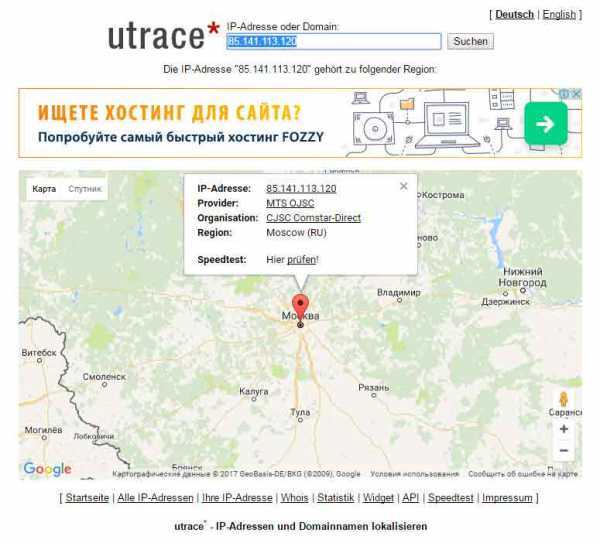Click the green arrow in Fozzy ad
The image size is (600, 543).
[x=545, y=124]
